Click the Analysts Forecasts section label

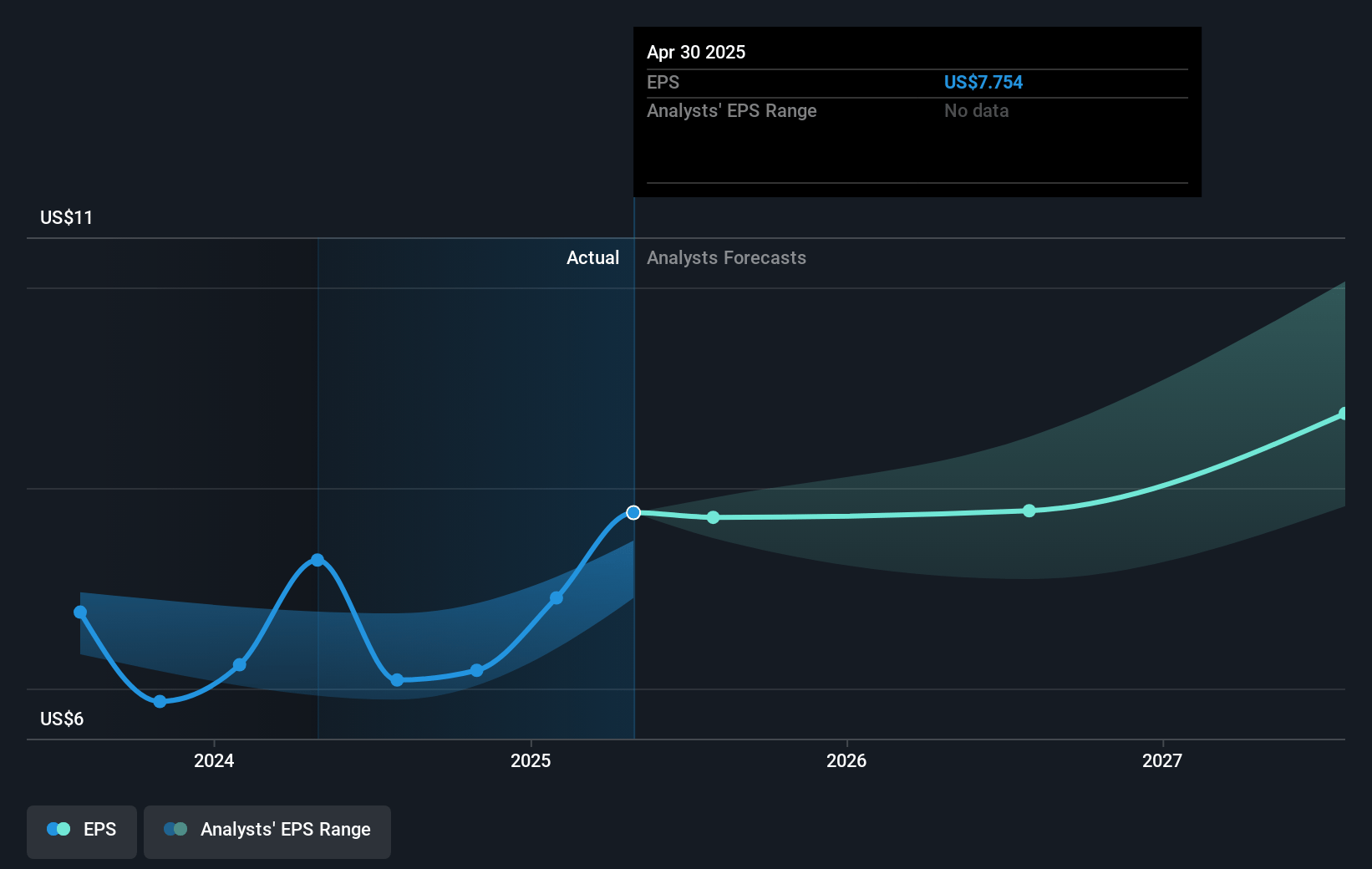pyautogui.click(x=726, y=257)
